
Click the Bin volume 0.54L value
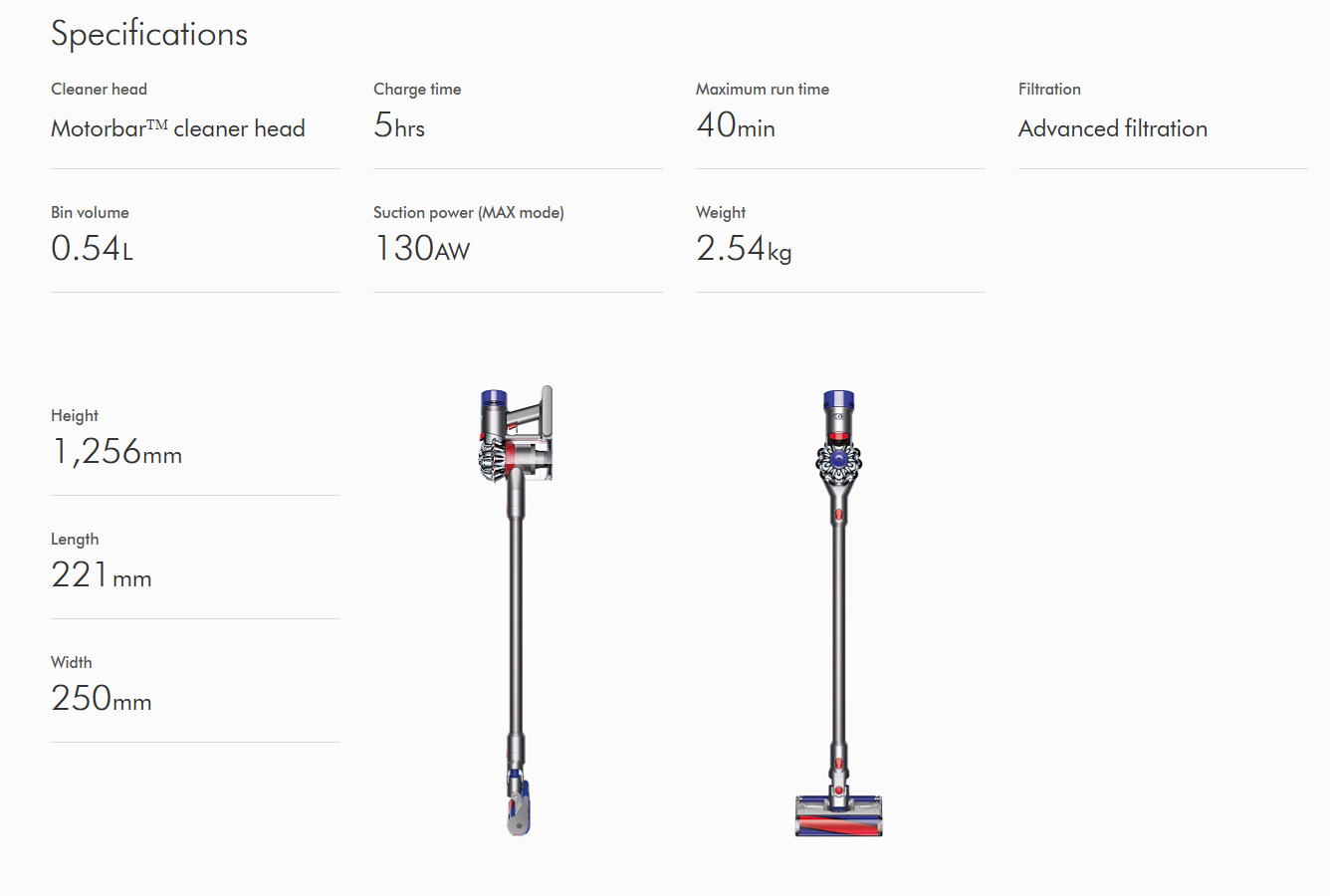coord(92,248)
